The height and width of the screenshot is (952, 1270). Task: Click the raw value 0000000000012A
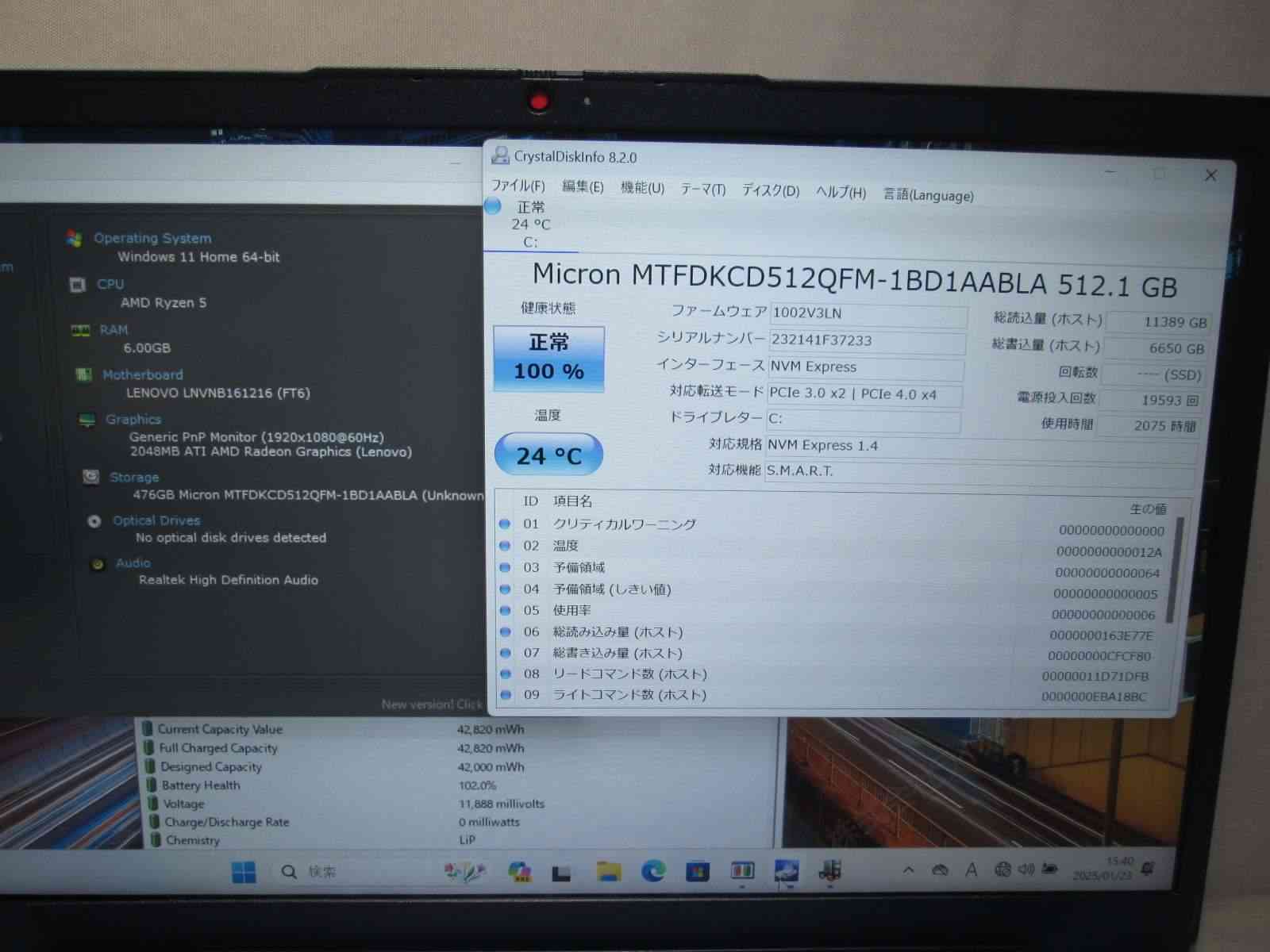coord(1109,552)
